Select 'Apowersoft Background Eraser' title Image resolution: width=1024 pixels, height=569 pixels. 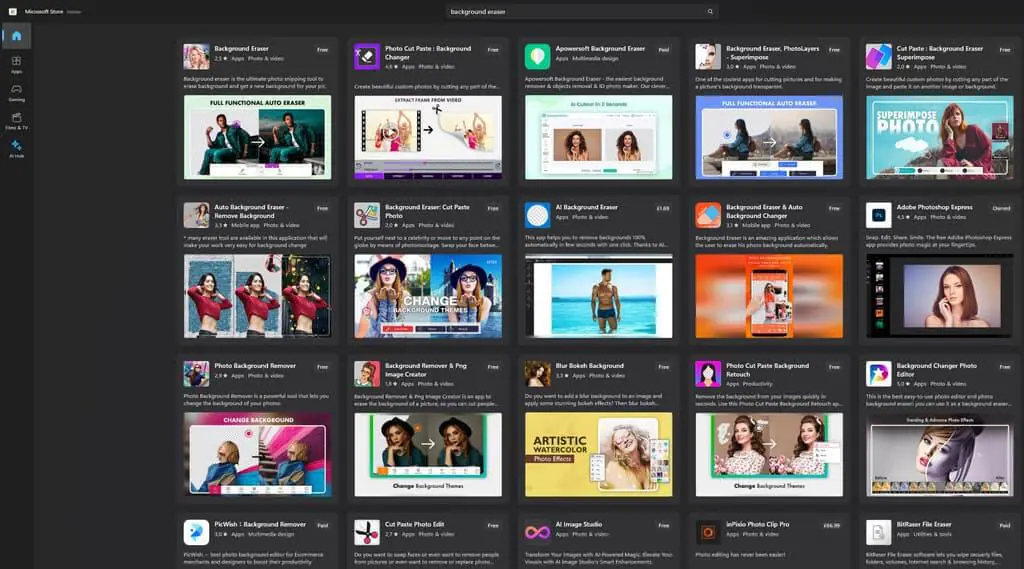600,48
